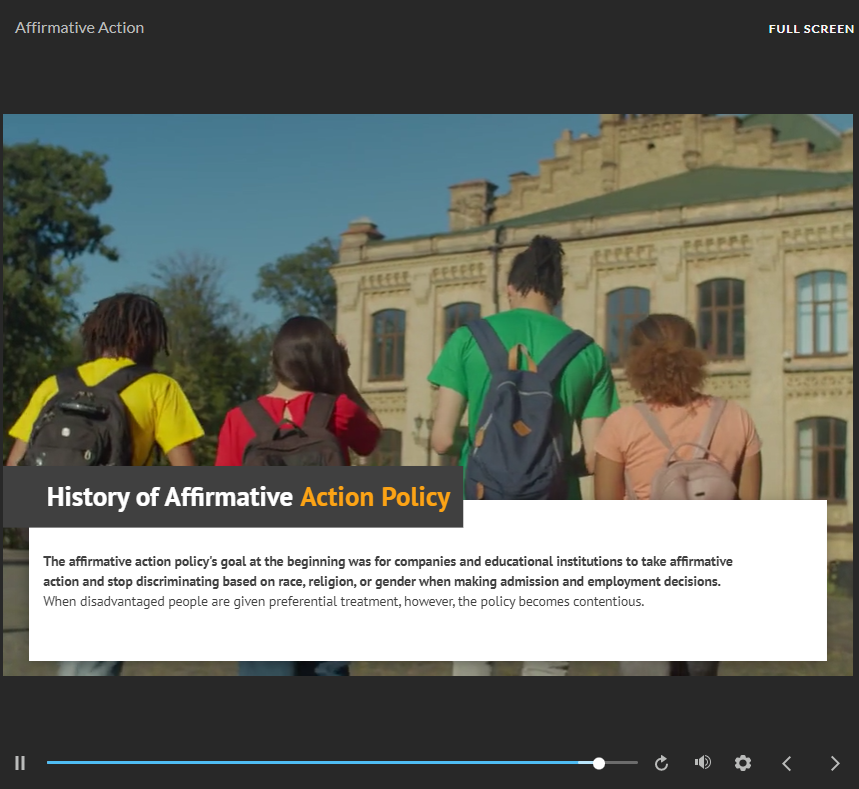Click the sentence starting "When disadvantaged people"
859x789 pixels.
point(343,602)
